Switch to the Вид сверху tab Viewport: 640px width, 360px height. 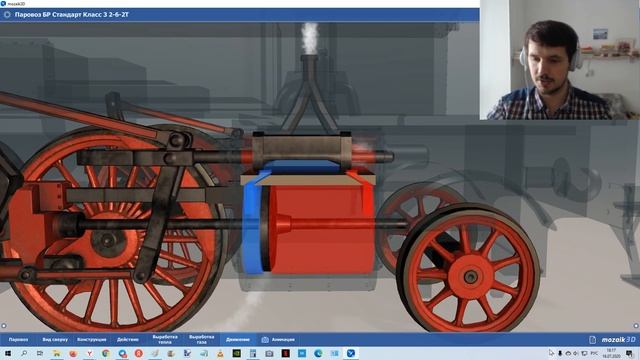(55, 340)
